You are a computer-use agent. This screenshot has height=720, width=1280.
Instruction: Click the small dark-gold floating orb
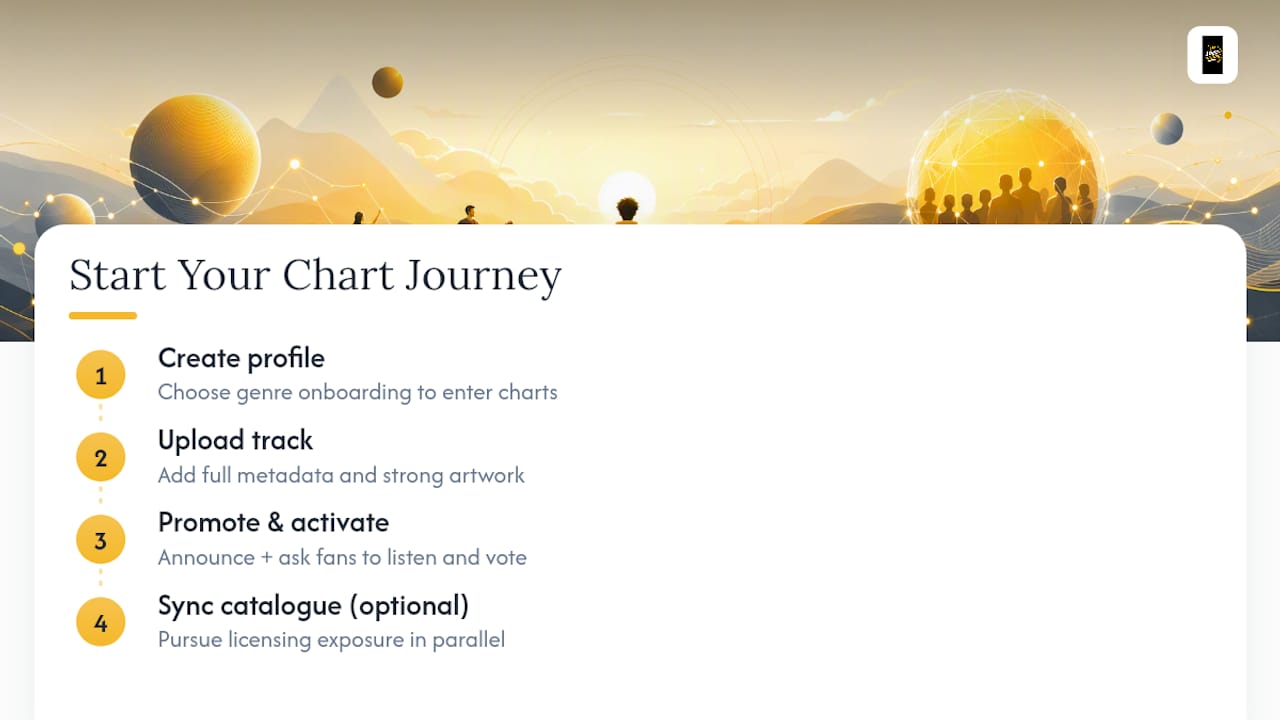pos(387,82)
